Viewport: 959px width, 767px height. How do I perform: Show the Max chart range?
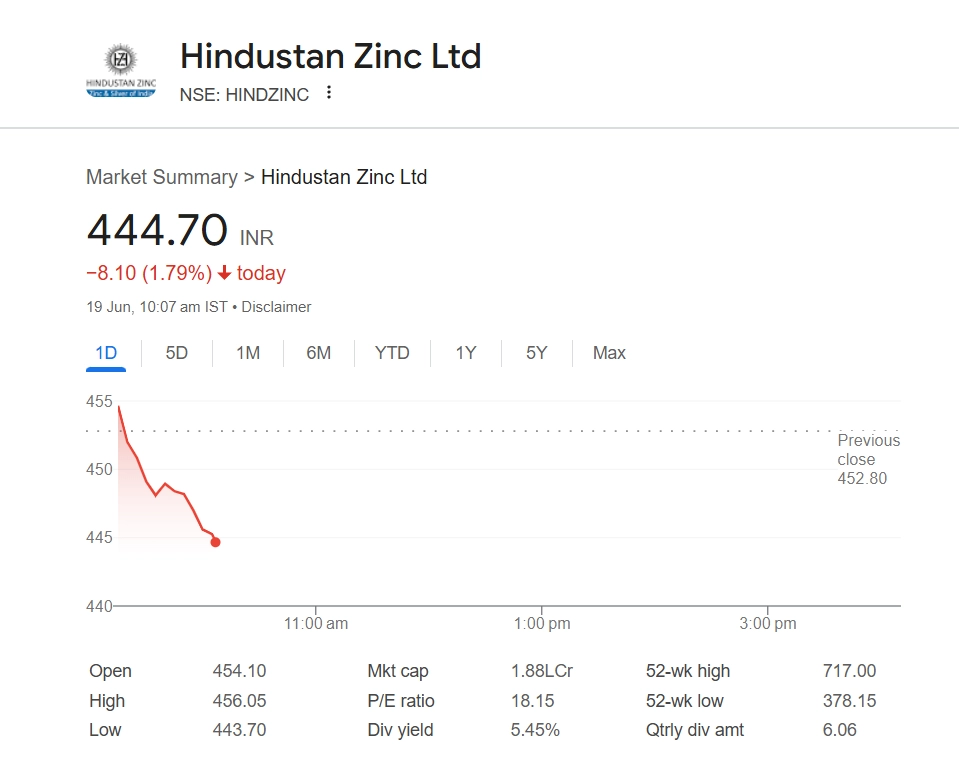point(609,353)
